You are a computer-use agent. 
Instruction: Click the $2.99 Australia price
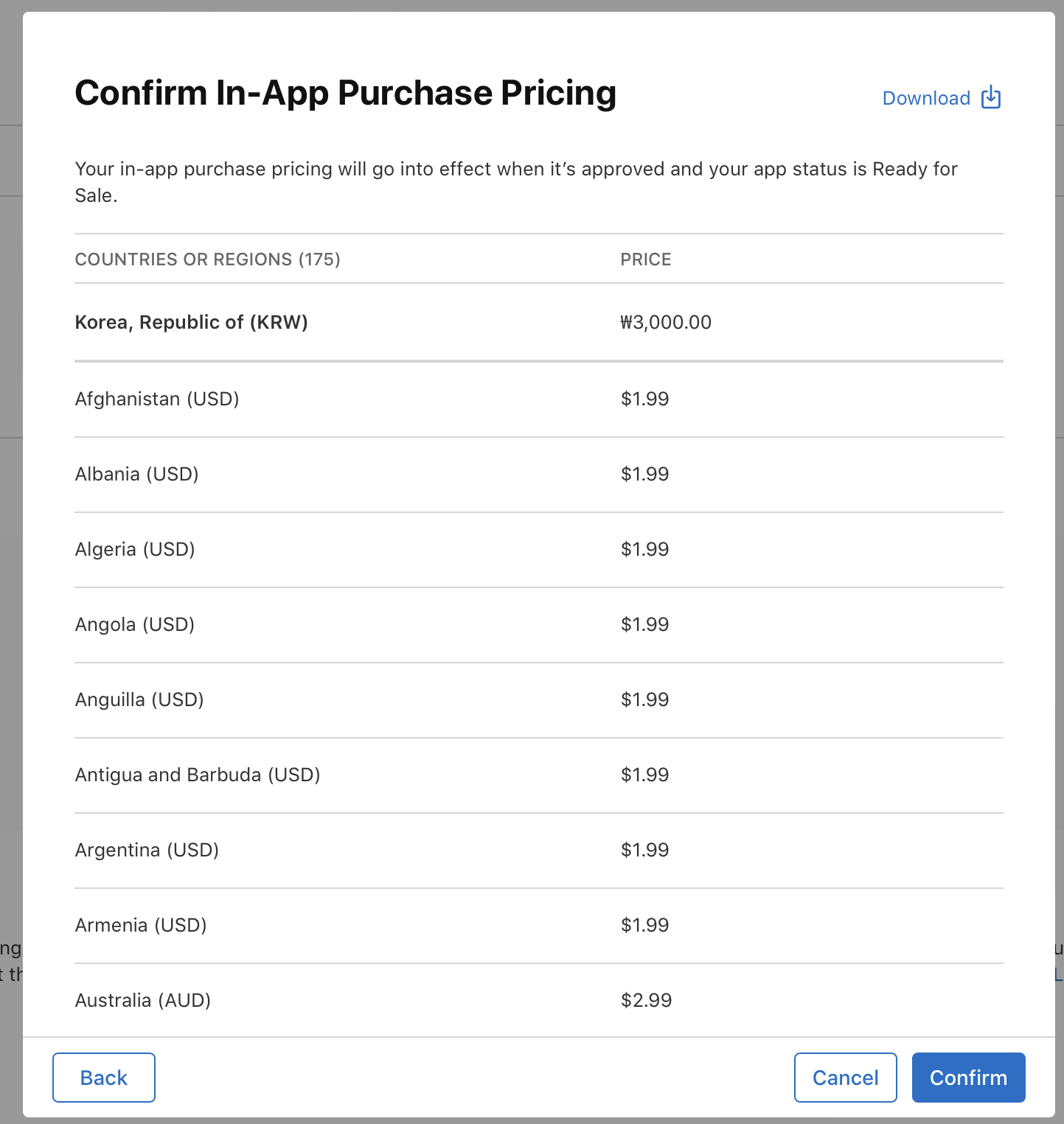646,1000
